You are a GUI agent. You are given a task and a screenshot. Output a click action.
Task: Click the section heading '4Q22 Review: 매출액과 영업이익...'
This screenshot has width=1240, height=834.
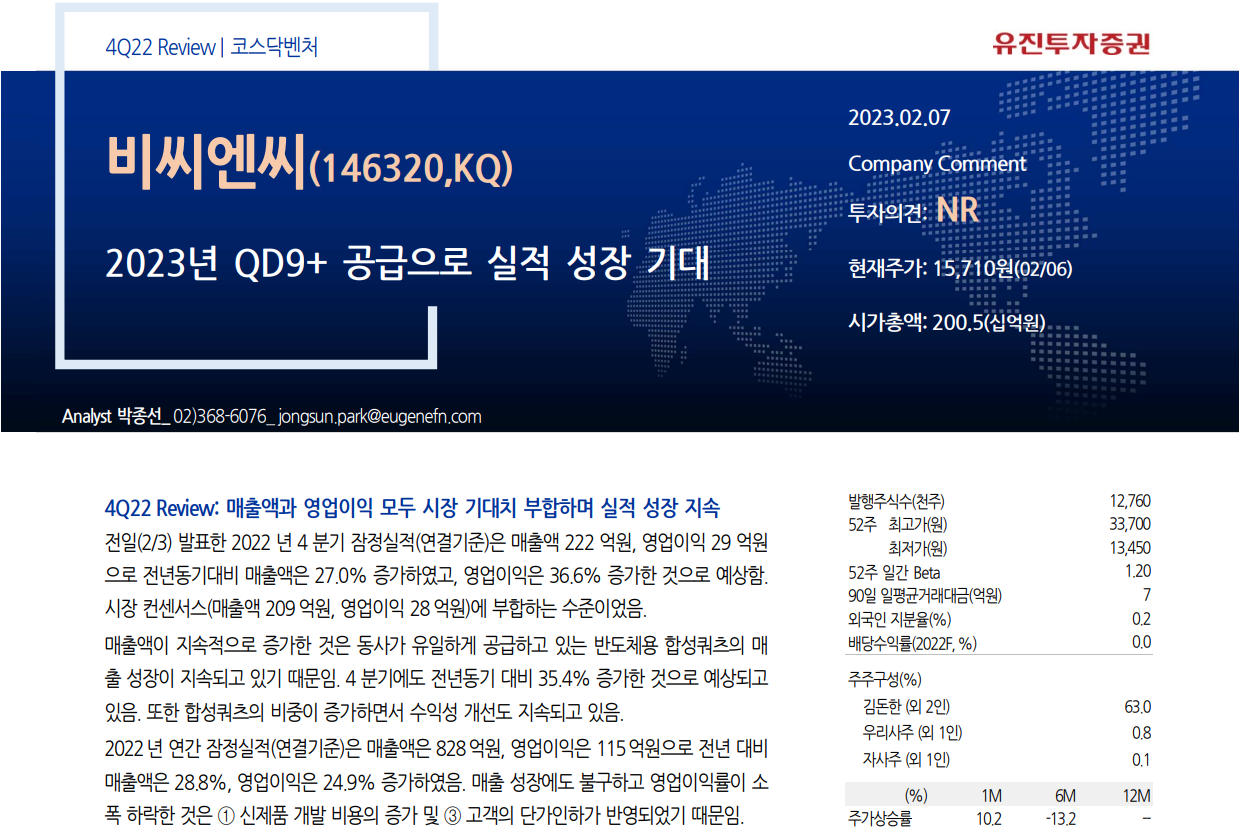(412, 507)
